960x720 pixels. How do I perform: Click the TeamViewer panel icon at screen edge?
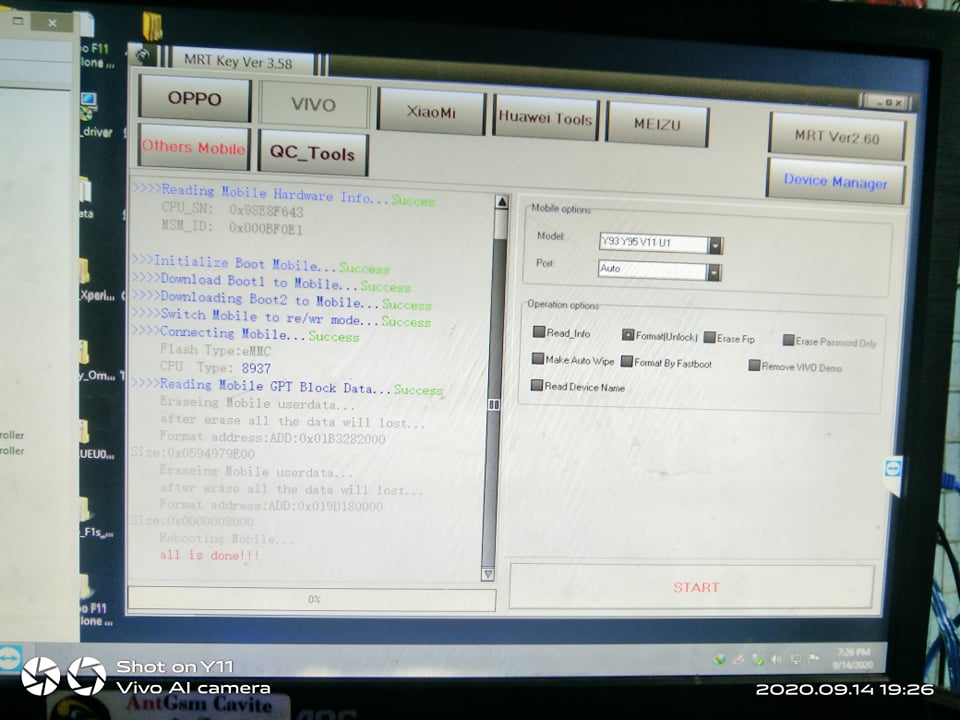pos(893,469)
